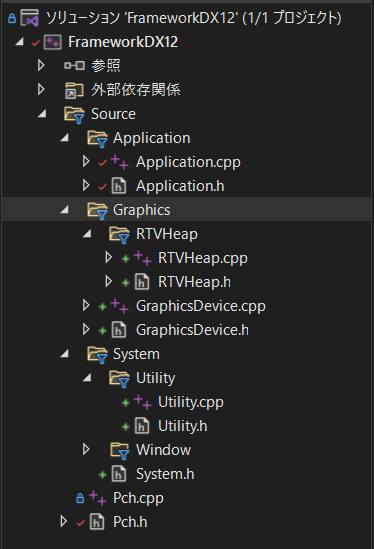Expand the Application.h node
Screen dimensions: 374x549
86,185
